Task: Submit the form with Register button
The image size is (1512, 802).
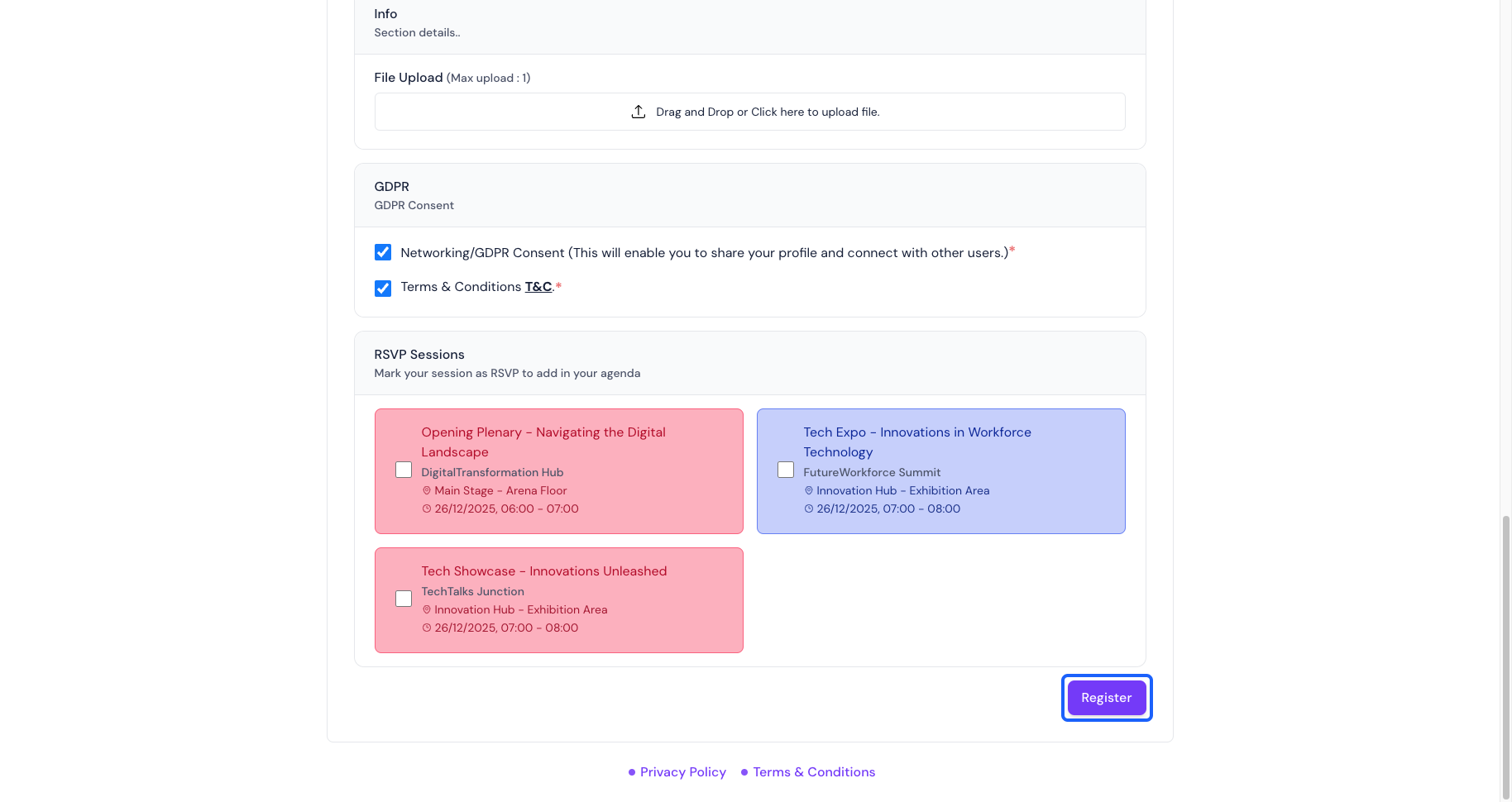Action: click(1107, 698)
